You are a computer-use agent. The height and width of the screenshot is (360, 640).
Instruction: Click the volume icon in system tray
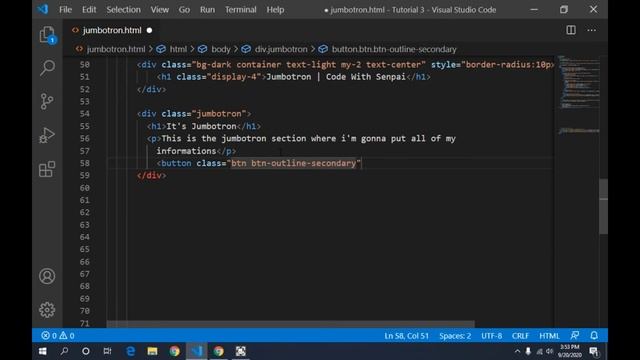[549, 351]
